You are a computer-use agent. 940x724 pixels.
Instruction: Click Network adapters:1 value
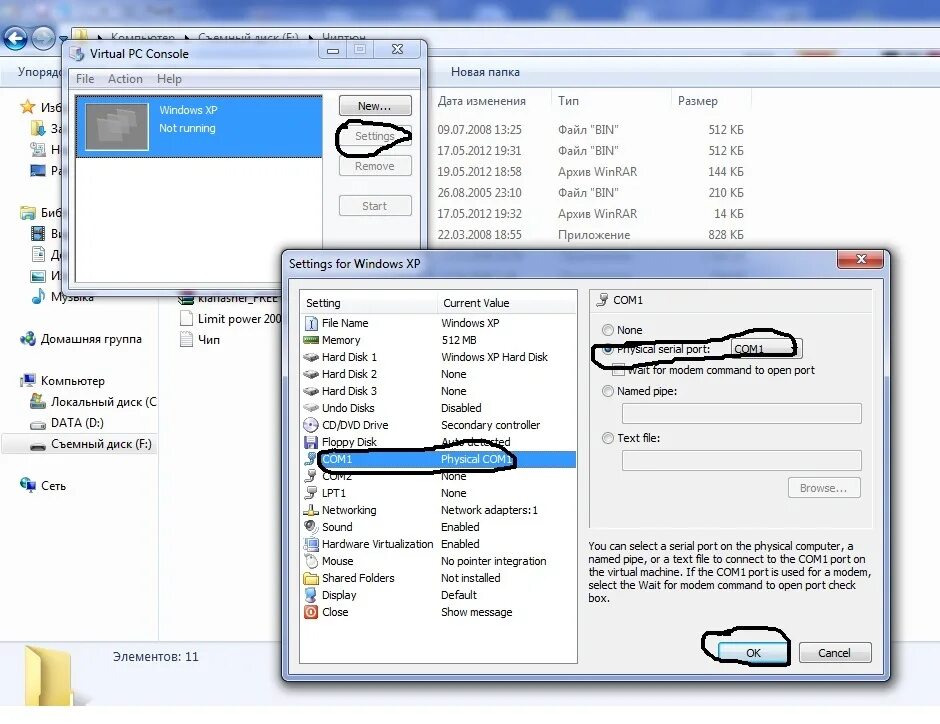pyautogui.click(x=489, y=510)
